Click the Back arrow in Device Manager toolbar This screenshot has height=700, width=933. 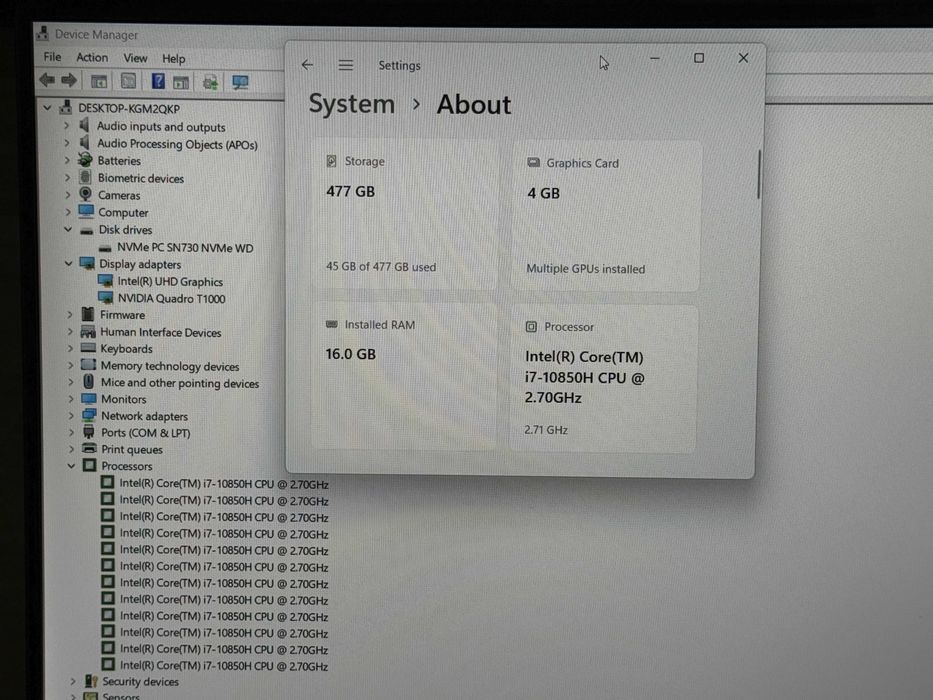tap(47, 80)
